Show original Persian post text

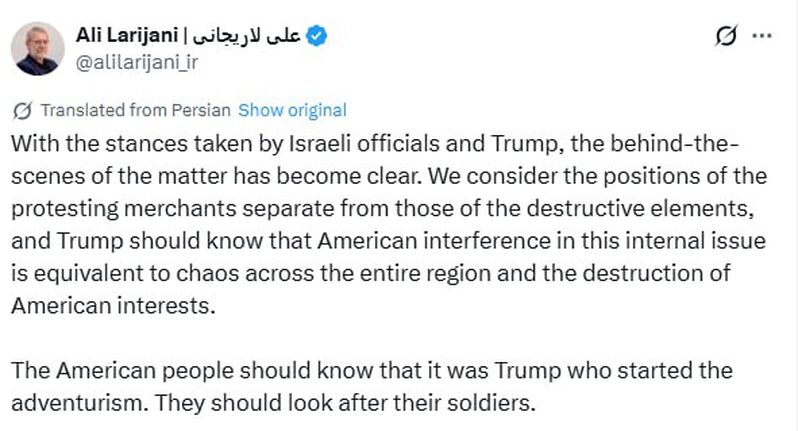point(293,110)
